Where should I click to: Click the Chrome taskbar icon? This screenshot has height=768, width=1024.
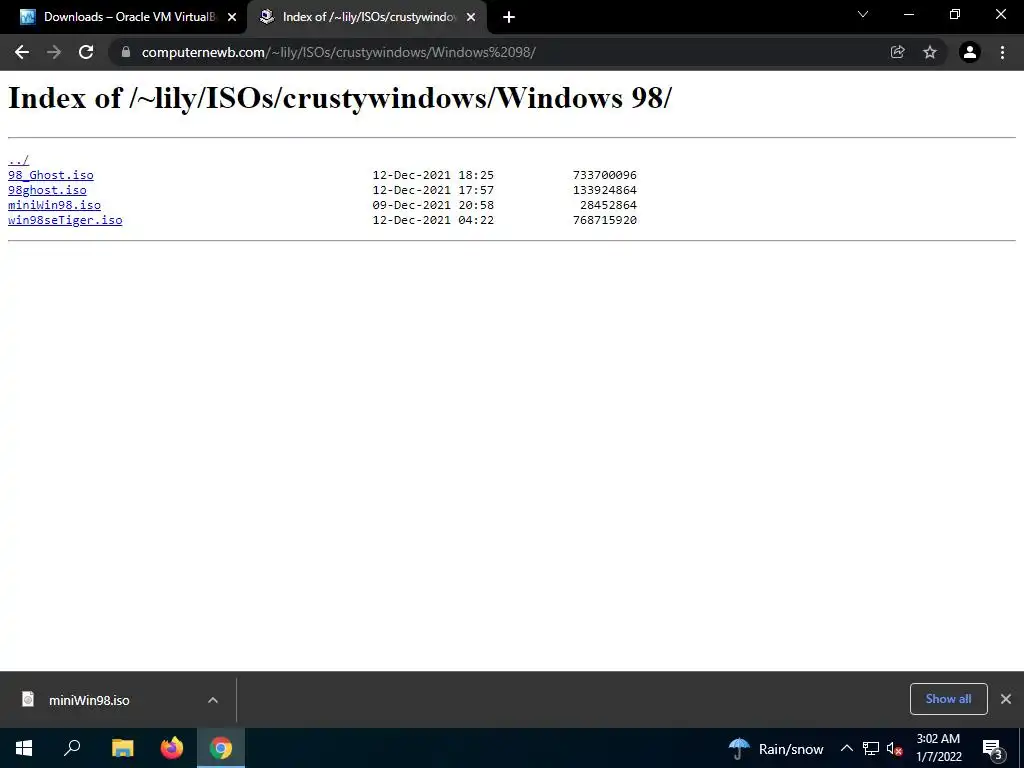(x=221, y=748)
